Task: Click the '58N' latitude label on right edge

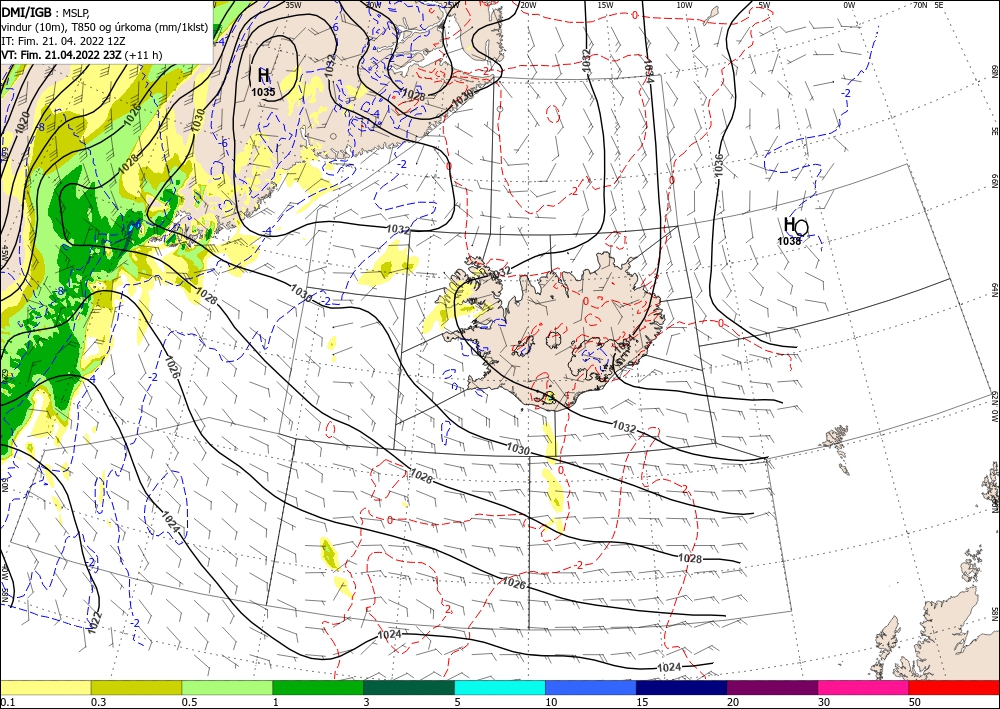Action: 994,614
